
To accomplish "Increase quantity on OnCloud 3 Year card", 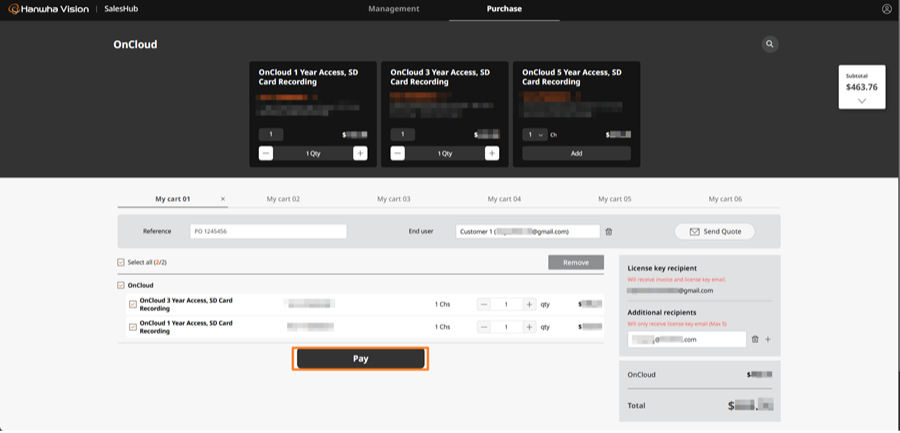I will pyautogui.click(x=492, y=153).
